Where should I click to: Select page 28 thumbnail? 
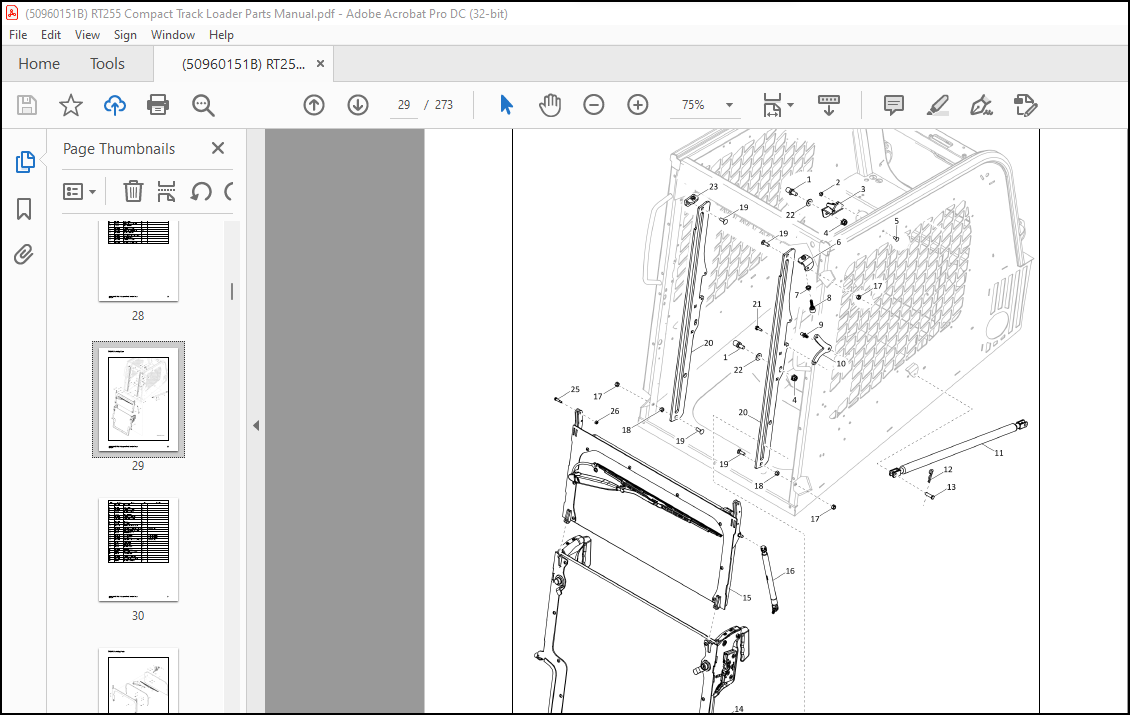tap(138, 261)
